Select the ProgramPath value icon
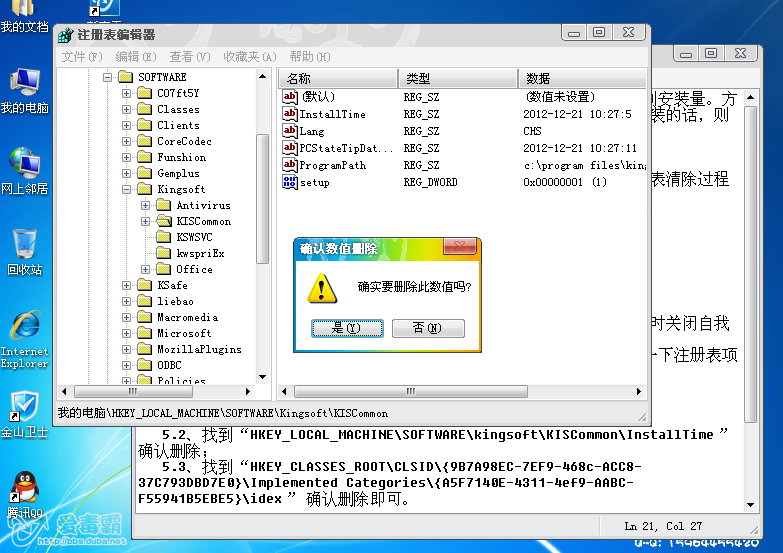This screenshot has width=783, height=553. click(x=290, y=164)
